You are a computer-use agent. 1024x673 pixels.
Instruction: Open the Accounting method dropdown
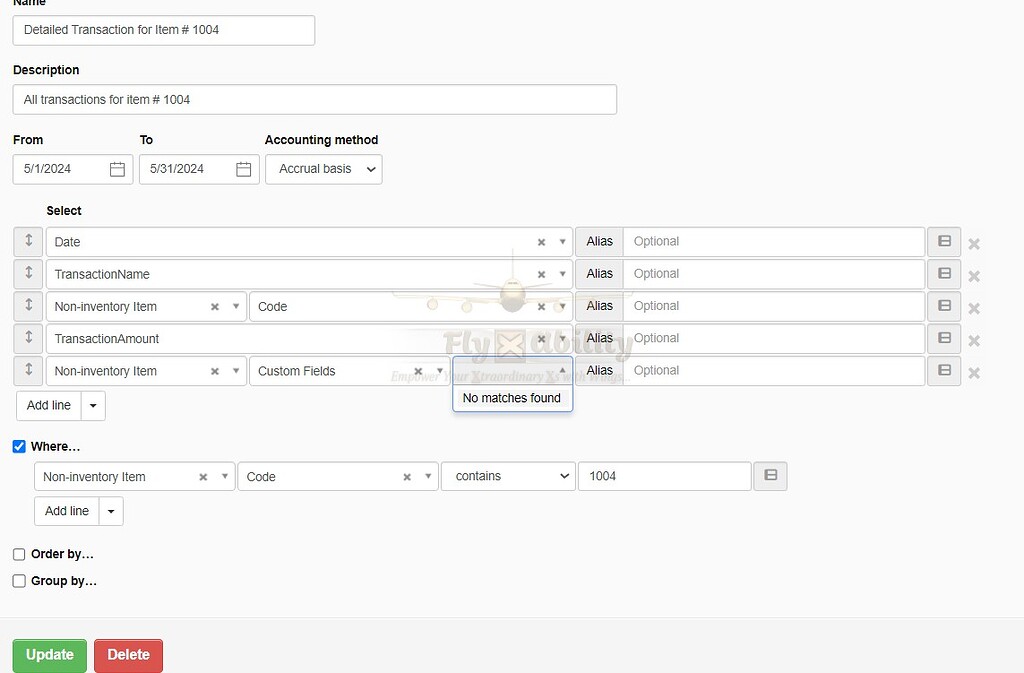323,169
